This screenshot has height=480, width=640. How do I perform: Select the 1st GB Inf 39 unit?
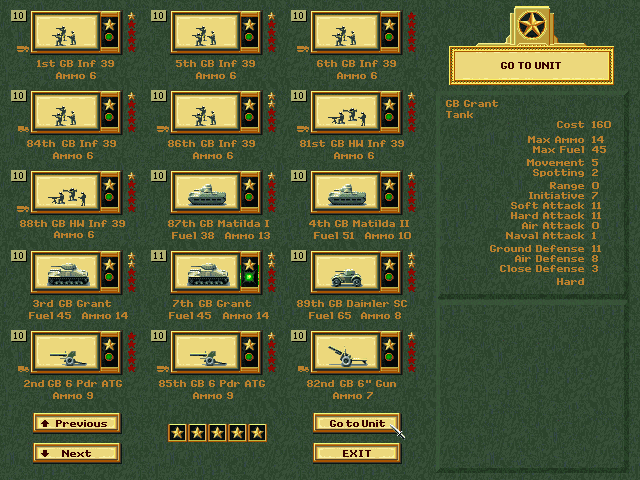[65, 33]
